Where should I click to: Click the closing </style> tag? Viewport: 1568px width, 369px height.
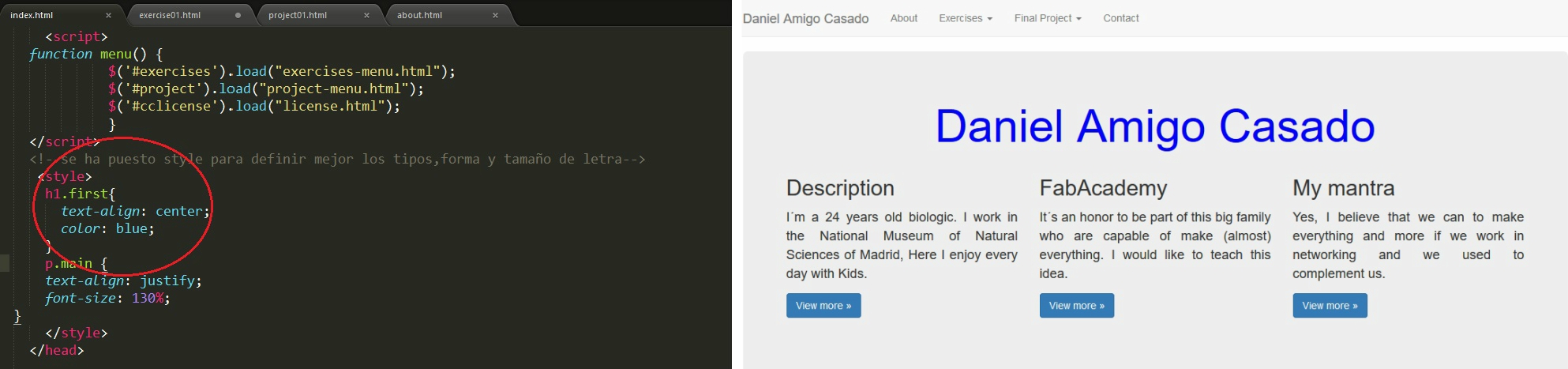[76, 333]
